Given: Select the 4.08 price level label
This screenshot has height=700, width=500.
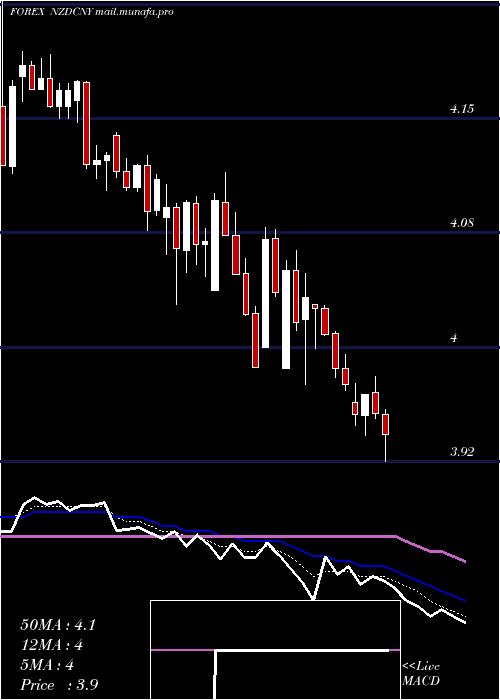Looking at the screenshot, I should click(x=462, y=223).
